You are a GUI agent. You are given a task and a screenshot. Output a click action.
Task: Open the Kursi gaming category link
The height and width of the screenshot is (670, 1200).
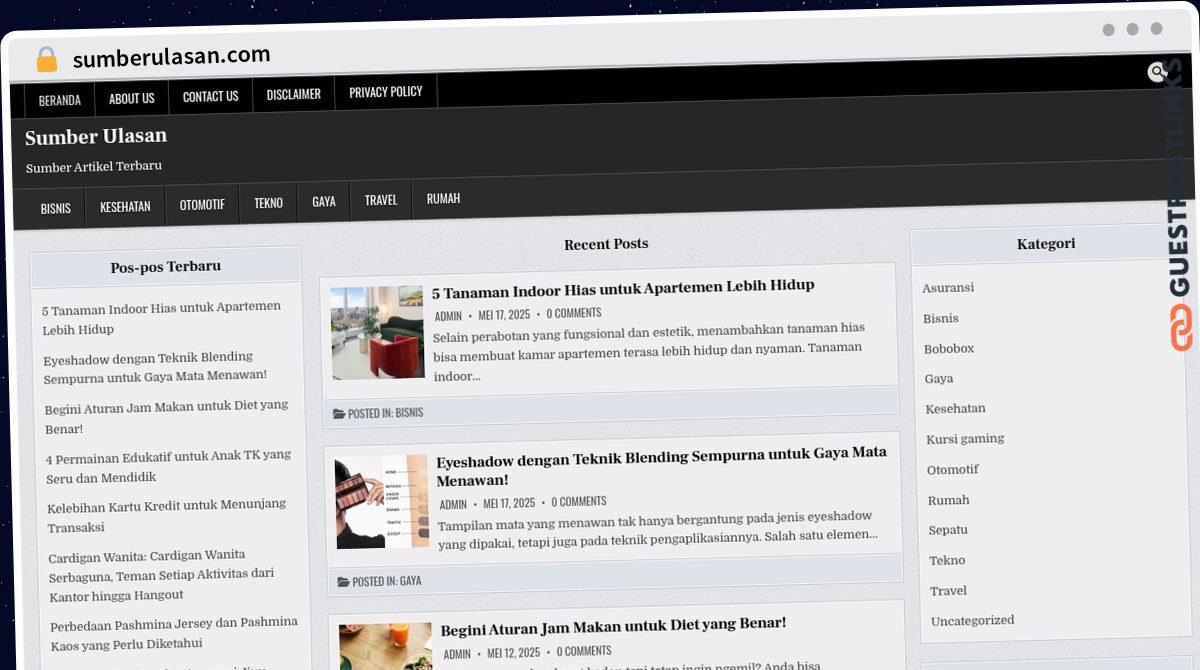965,439
